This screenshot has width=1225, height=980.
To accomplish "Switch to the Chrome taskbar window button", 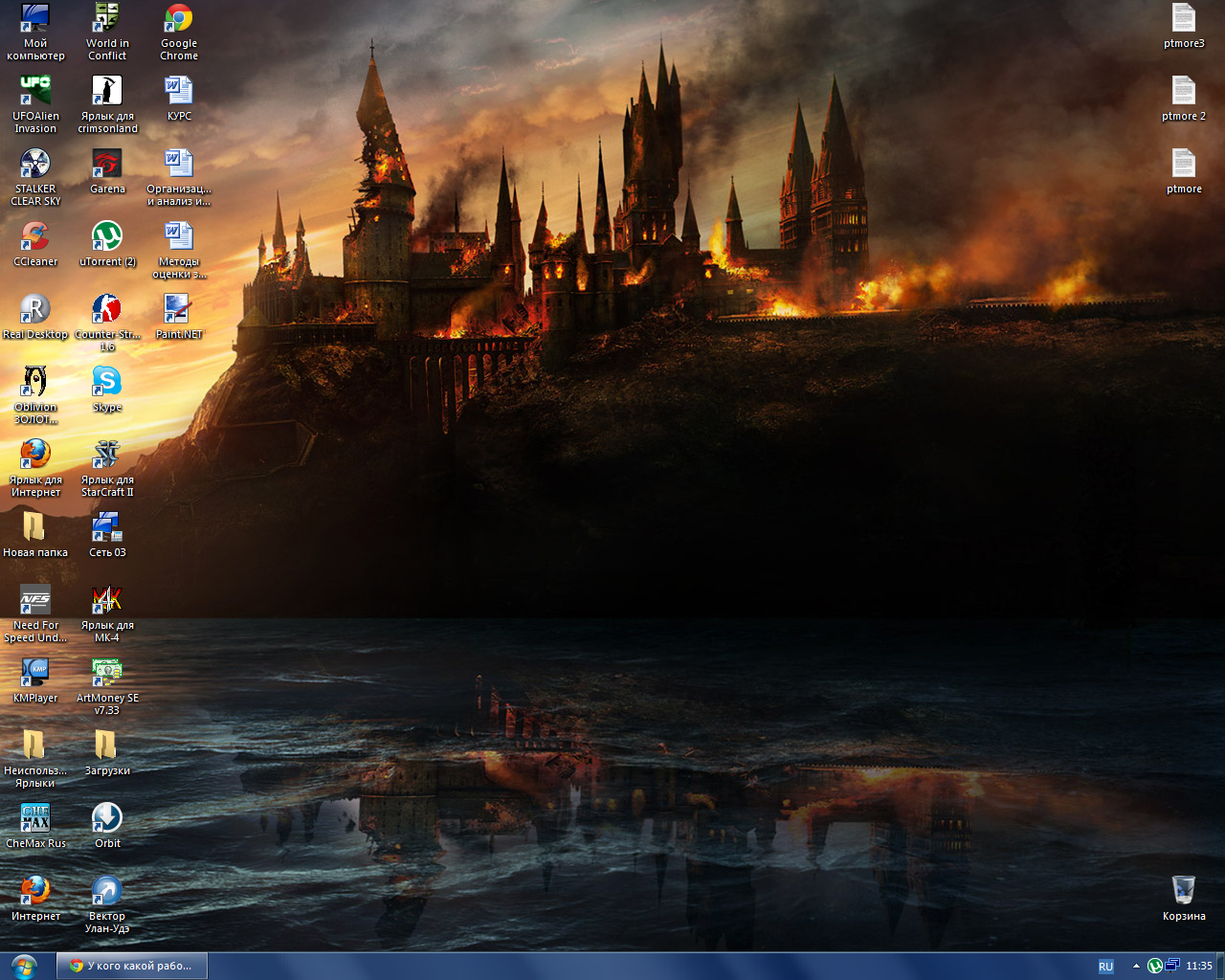I will tap(131, 966).
